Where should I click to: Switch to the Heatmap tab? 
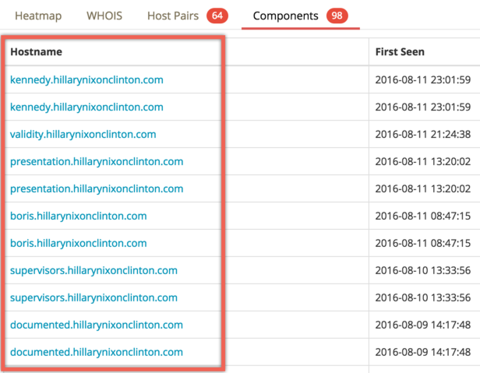(38, 16)
